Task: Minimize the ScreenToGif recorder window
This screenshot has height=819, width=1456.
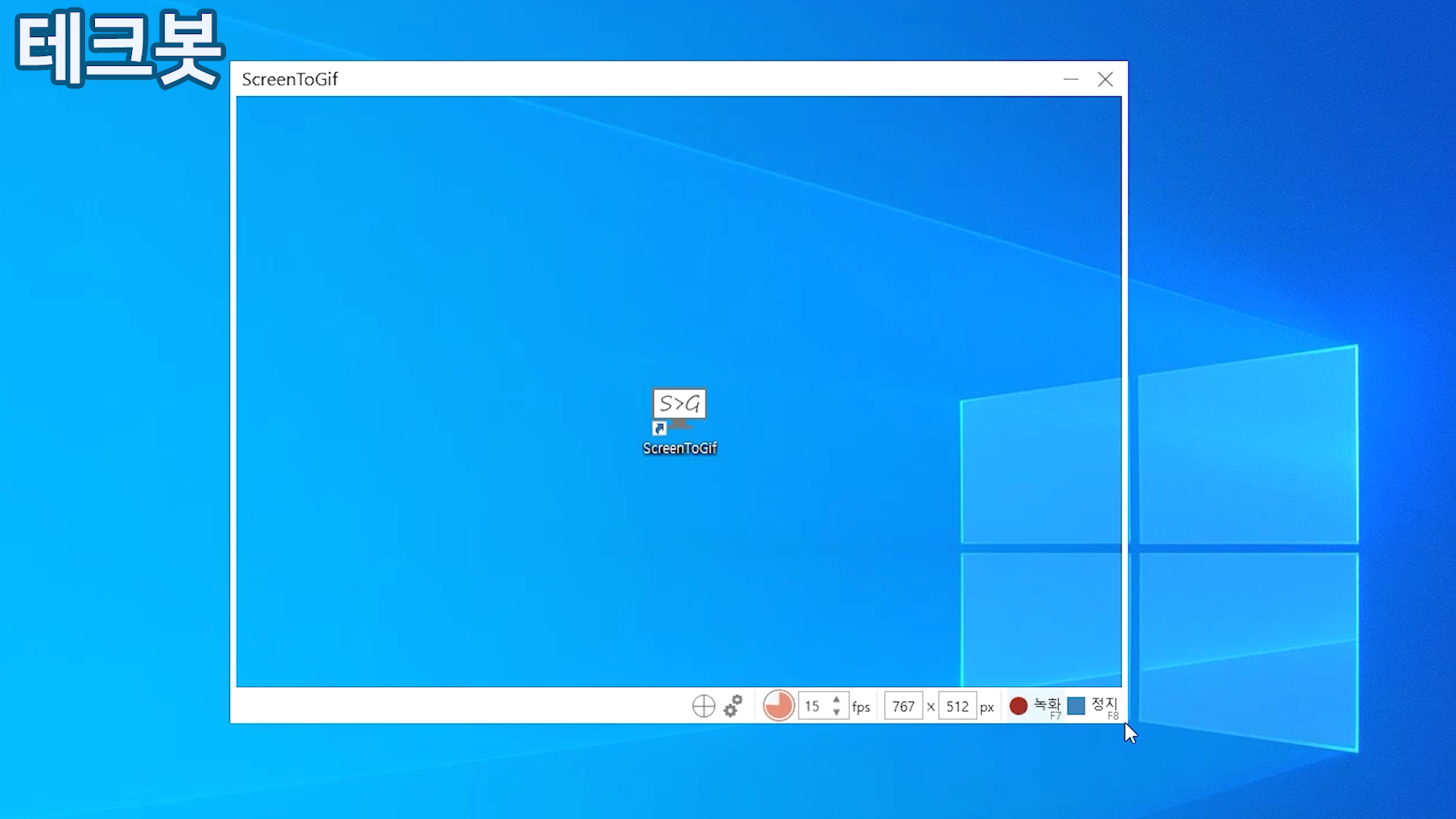Action: [1071, 79]
